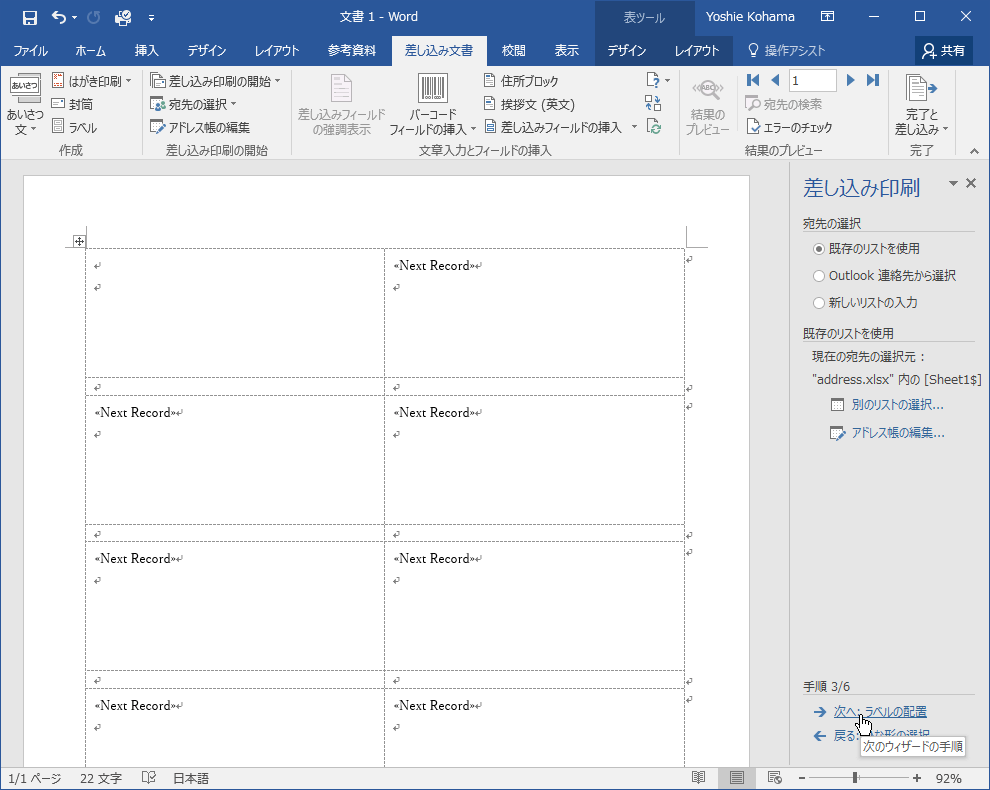Preview results (結果のプレビュー)
The height and width of the screenshot is (790, 990).
[707, 105]
